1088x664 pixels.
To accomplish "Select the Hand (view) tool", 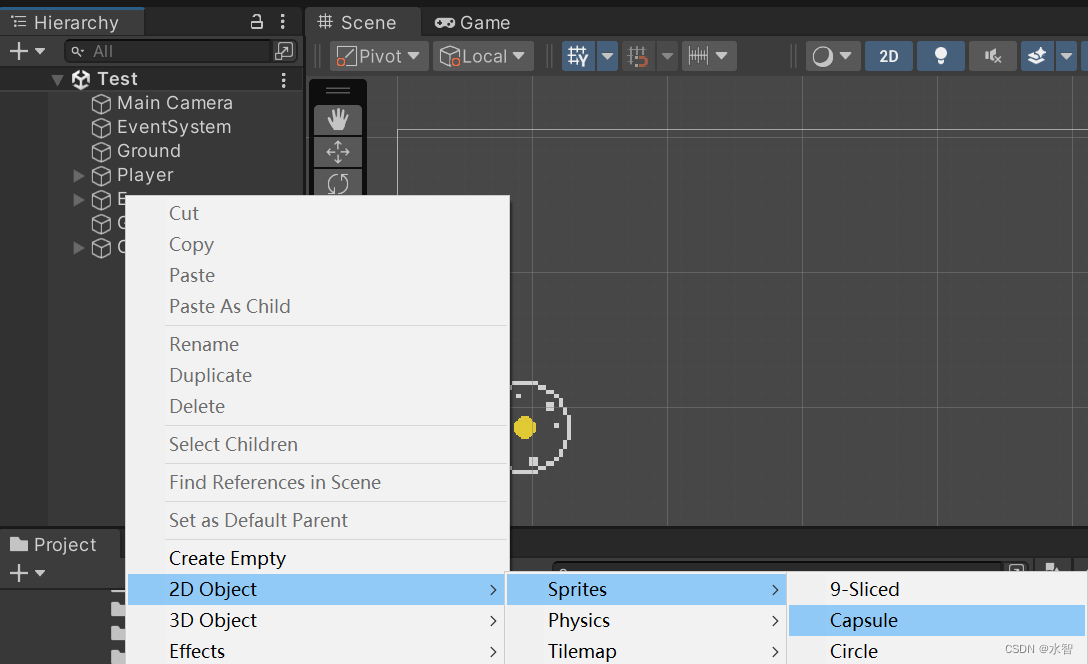I will pyautogui.click(x=338, y=120).
